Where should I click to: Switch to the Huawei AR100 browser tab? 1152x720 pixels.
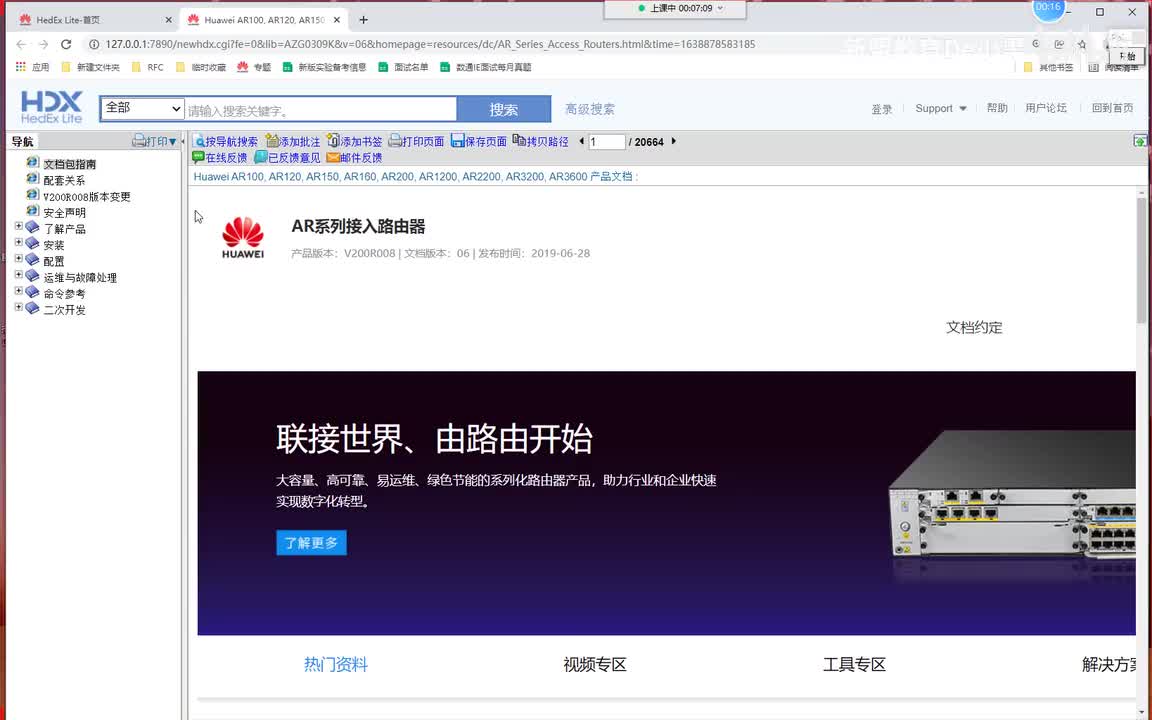click(x=263, y=20)
